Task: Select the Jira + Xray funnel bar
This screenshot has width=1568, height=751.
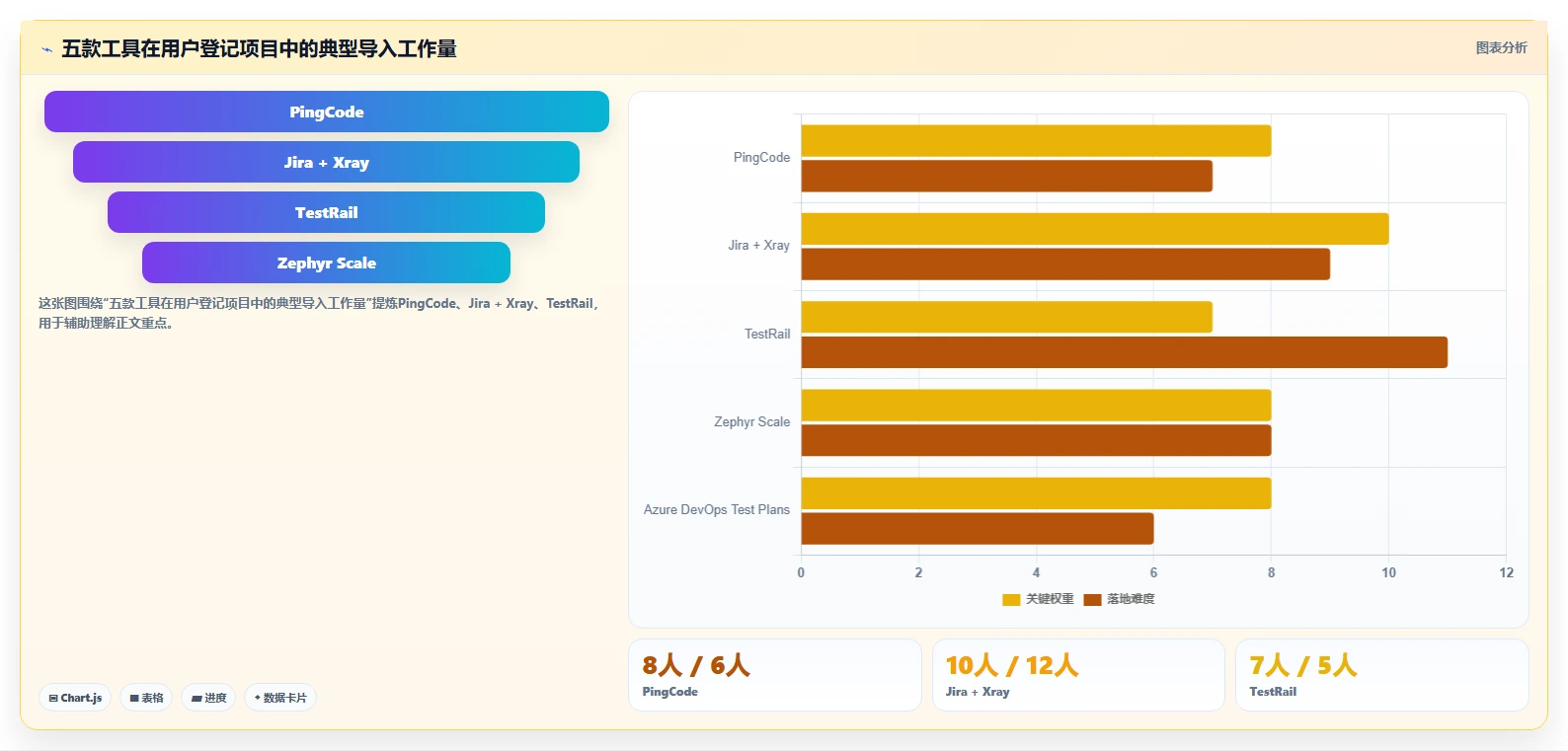Action: (x=326, y=162)
